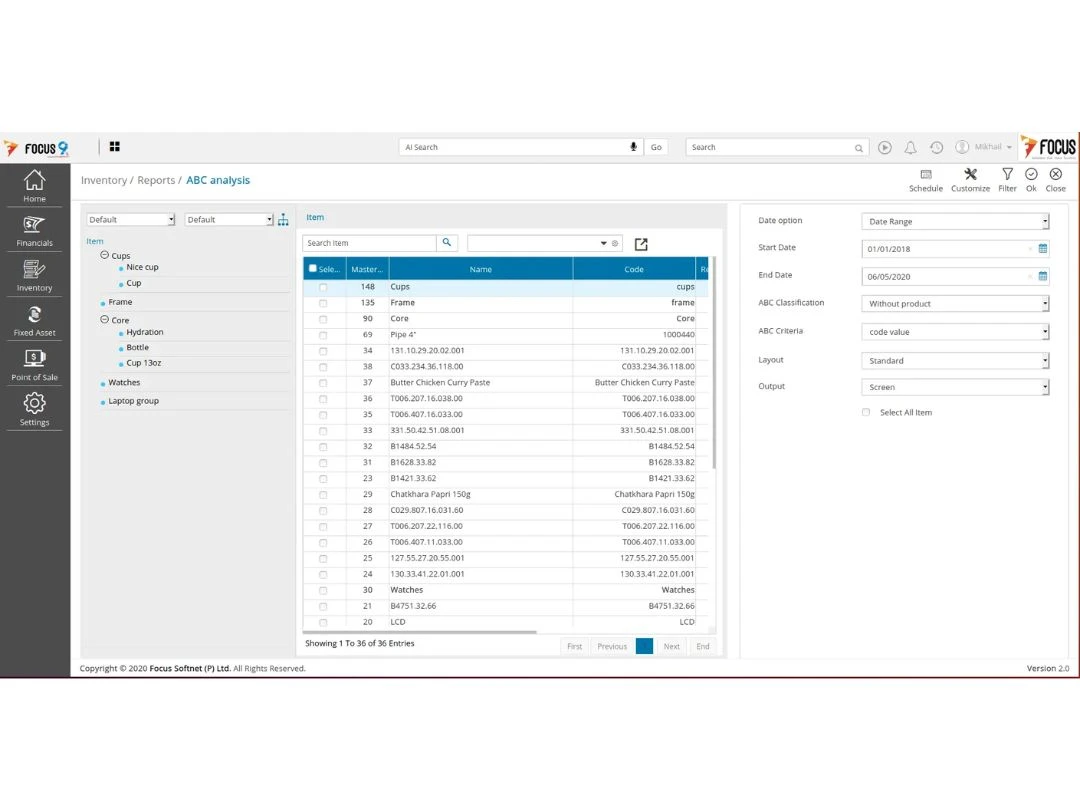The width and height of the screenshot is (1080, 810).
Task: Tick the checkbox for the Cups row
Action: (322, 286)
